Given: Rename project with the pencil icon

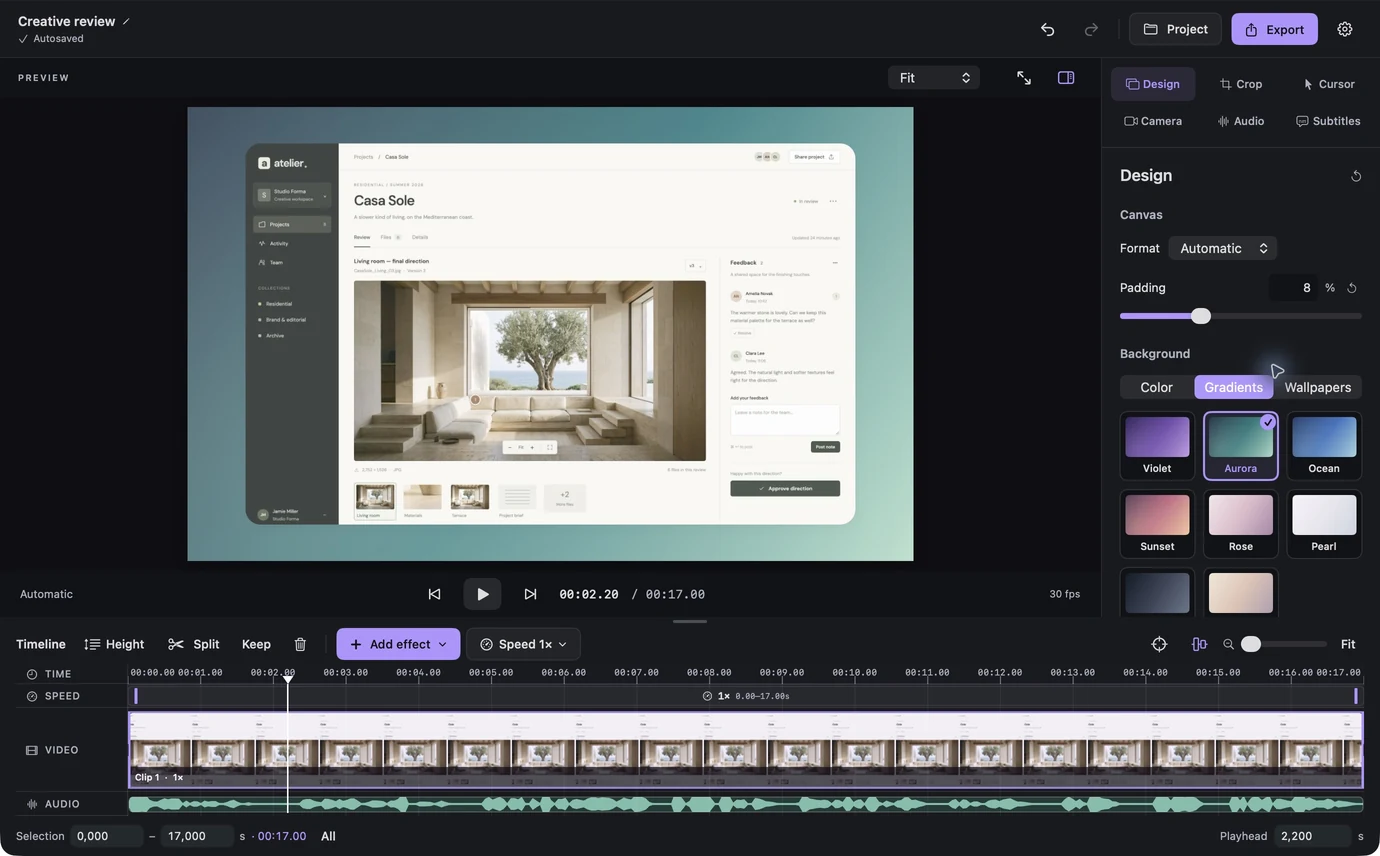Looking at the screenshot, I should pyautogui.click(x=126, y=21).
